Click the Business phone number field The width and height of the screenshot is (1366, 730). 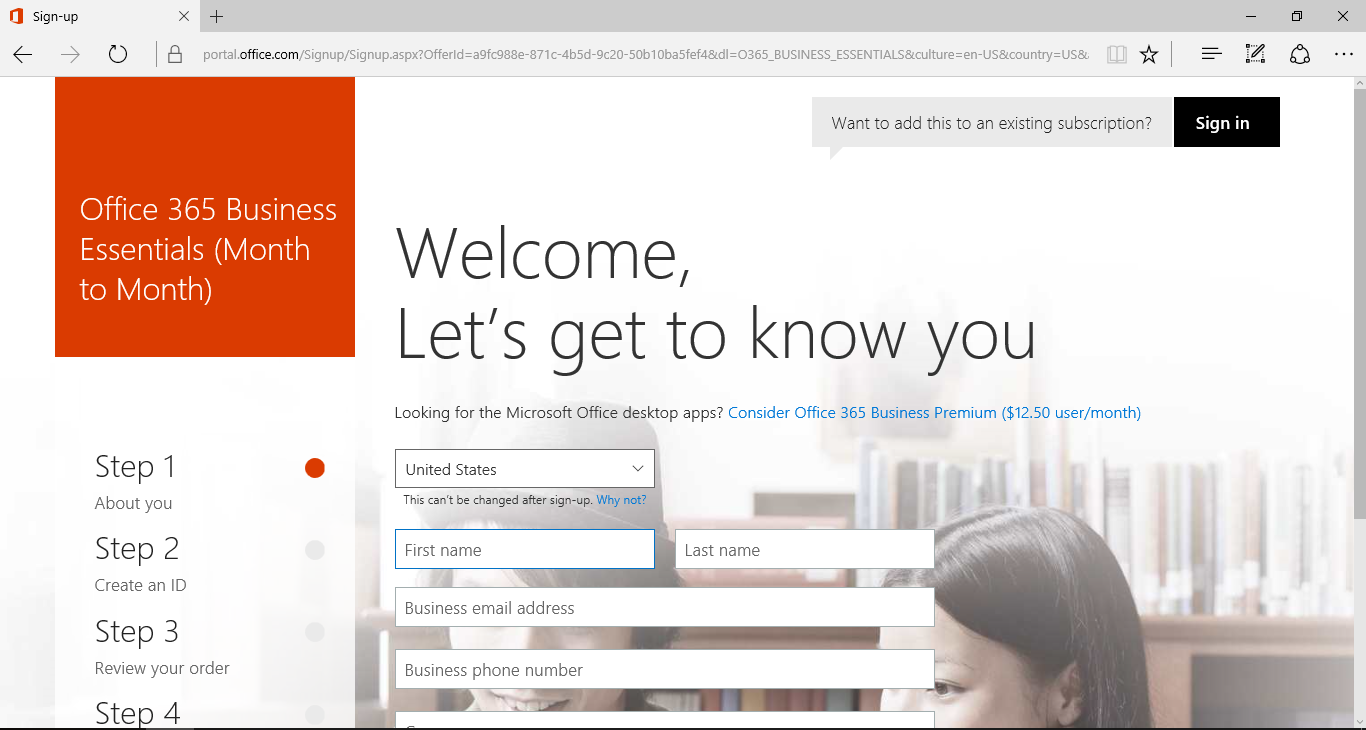[x=664, y=670]
